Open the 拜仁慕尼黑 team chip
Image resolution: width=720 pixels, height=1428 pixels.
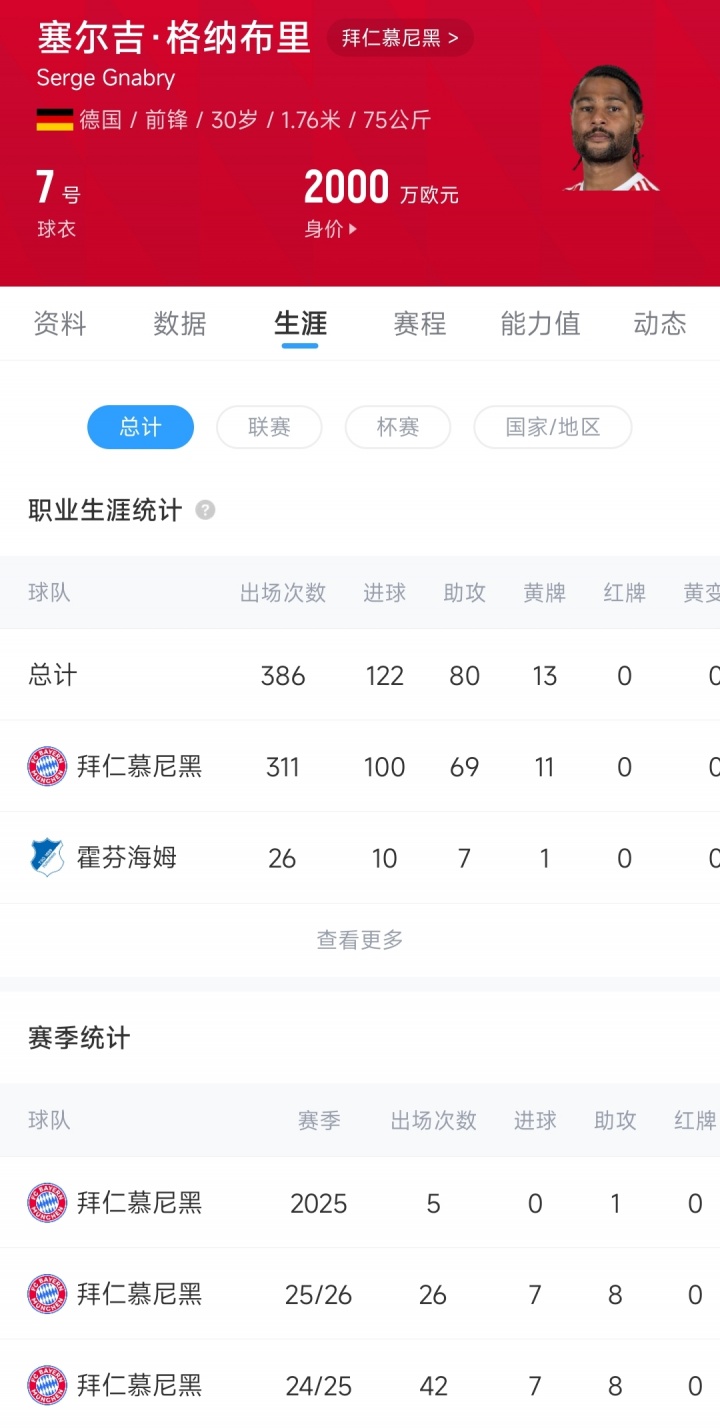pos(400,39)
